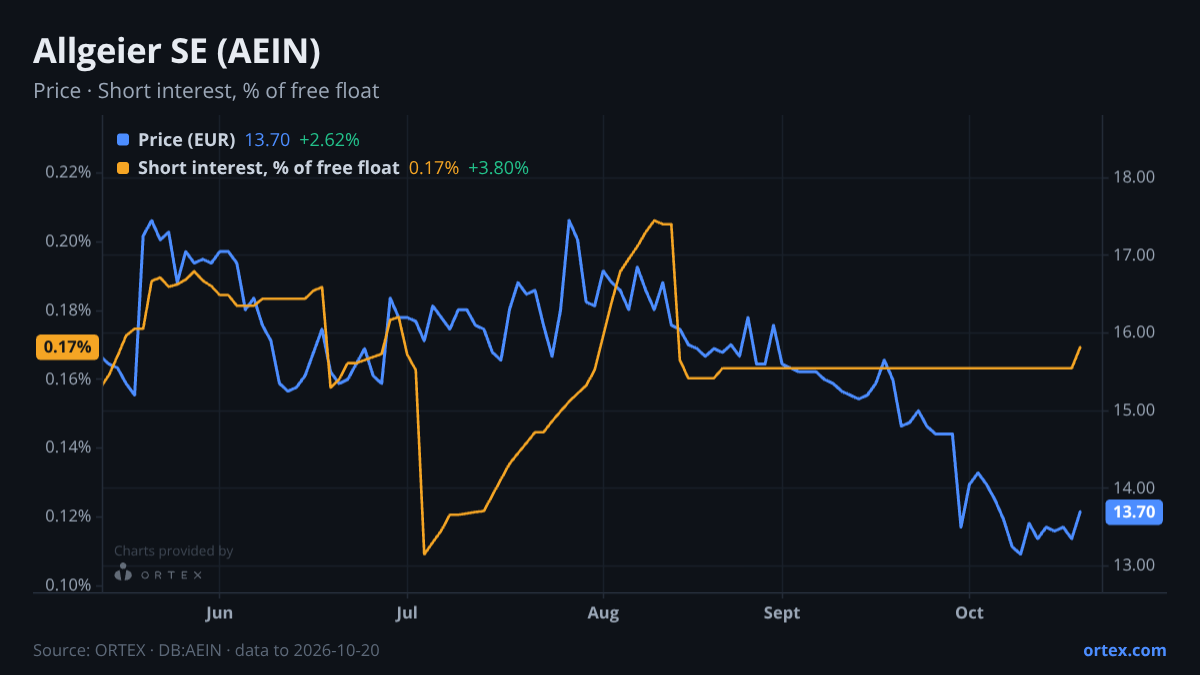1200x675 pixels.
Task: Click the 15.00 right axis label
Action: tap(1134, 410)
